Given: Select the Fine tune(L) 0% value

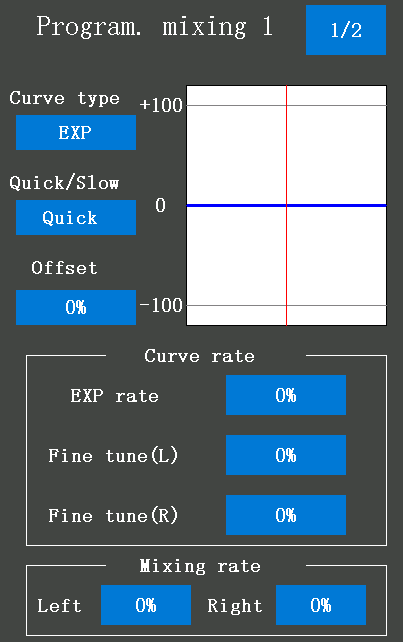Looking at the screenshot, I should pyautogui.click(x=286, y=455).
